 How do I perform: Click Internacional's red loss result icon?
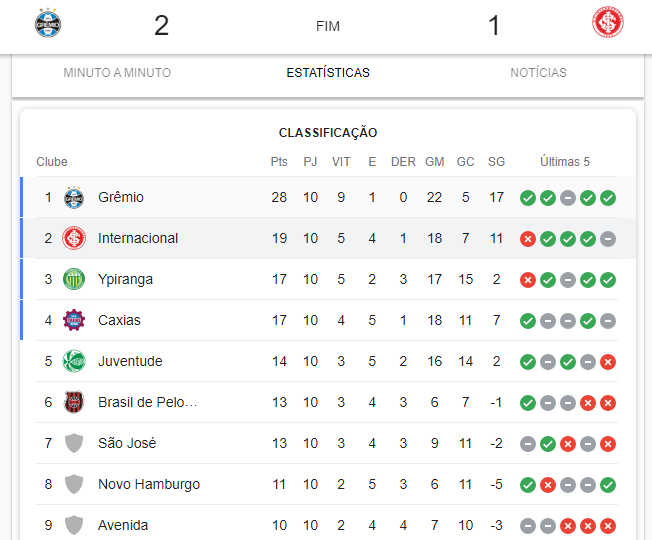(x=528, y=239)
